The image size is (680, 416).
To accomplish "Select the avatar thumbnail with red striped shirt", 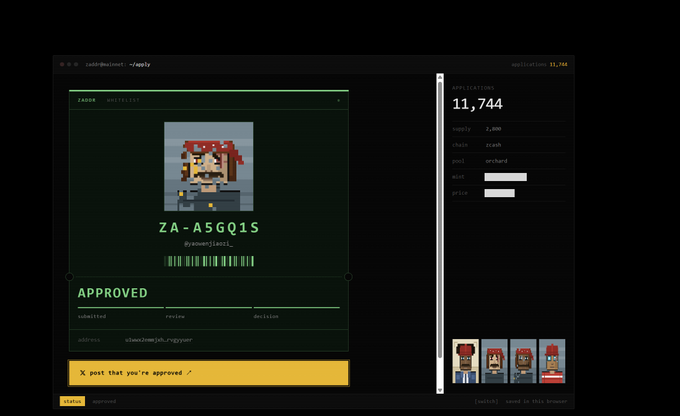I will click(x=552, y=361).
